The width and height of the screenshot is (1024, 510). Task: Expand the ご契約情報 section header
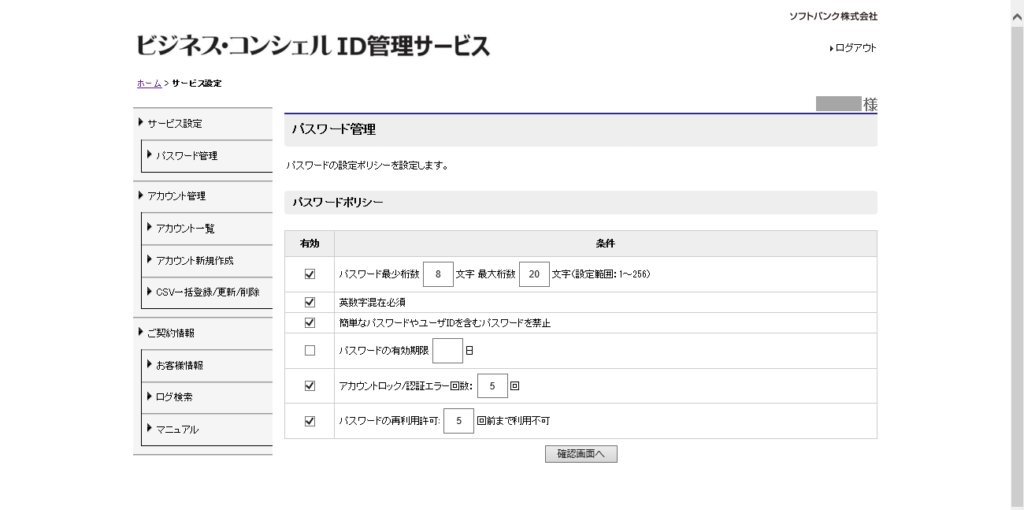170,333
